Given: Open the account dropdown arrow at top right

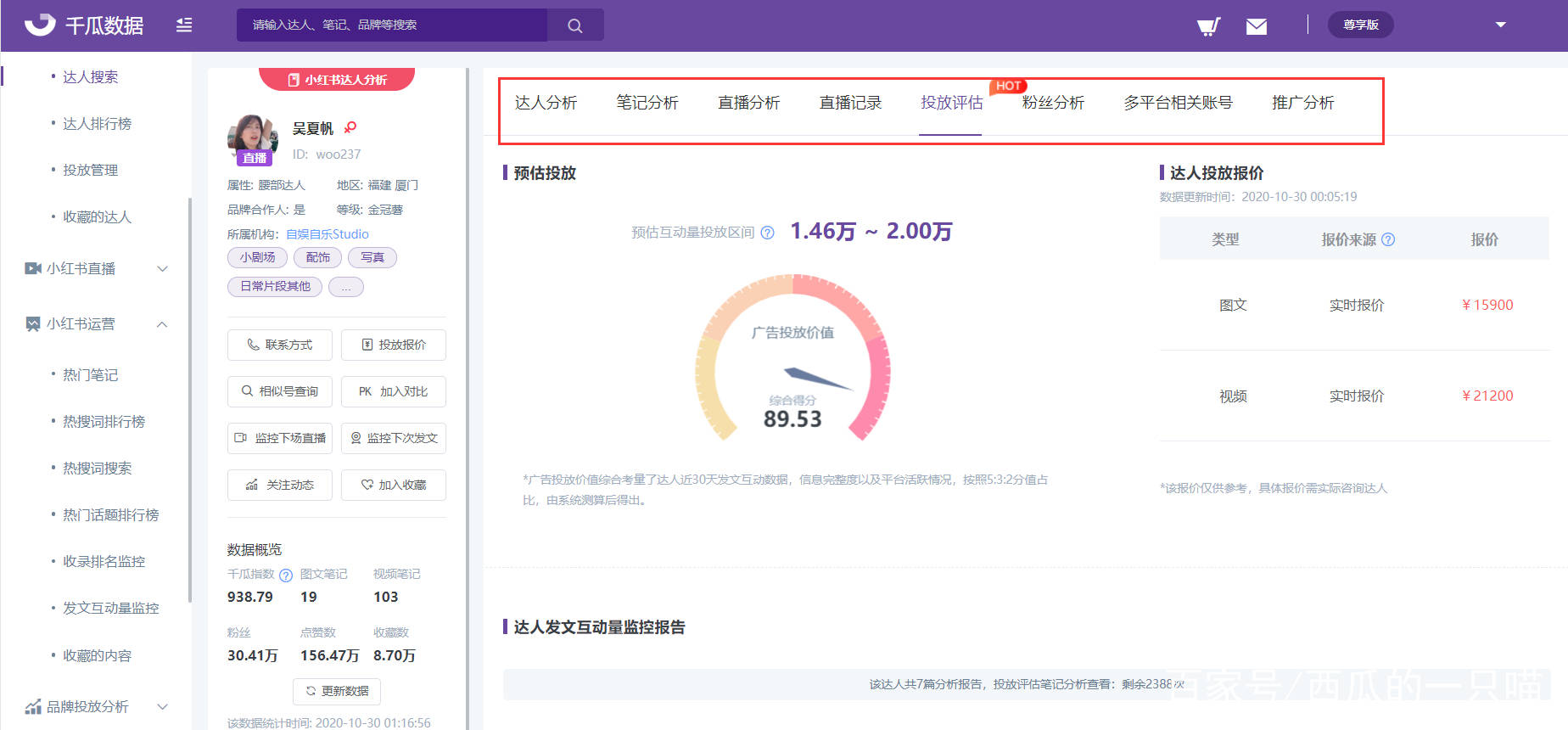Looking at the screenshot, I should pyautogui.click(x=1500, y=25).
